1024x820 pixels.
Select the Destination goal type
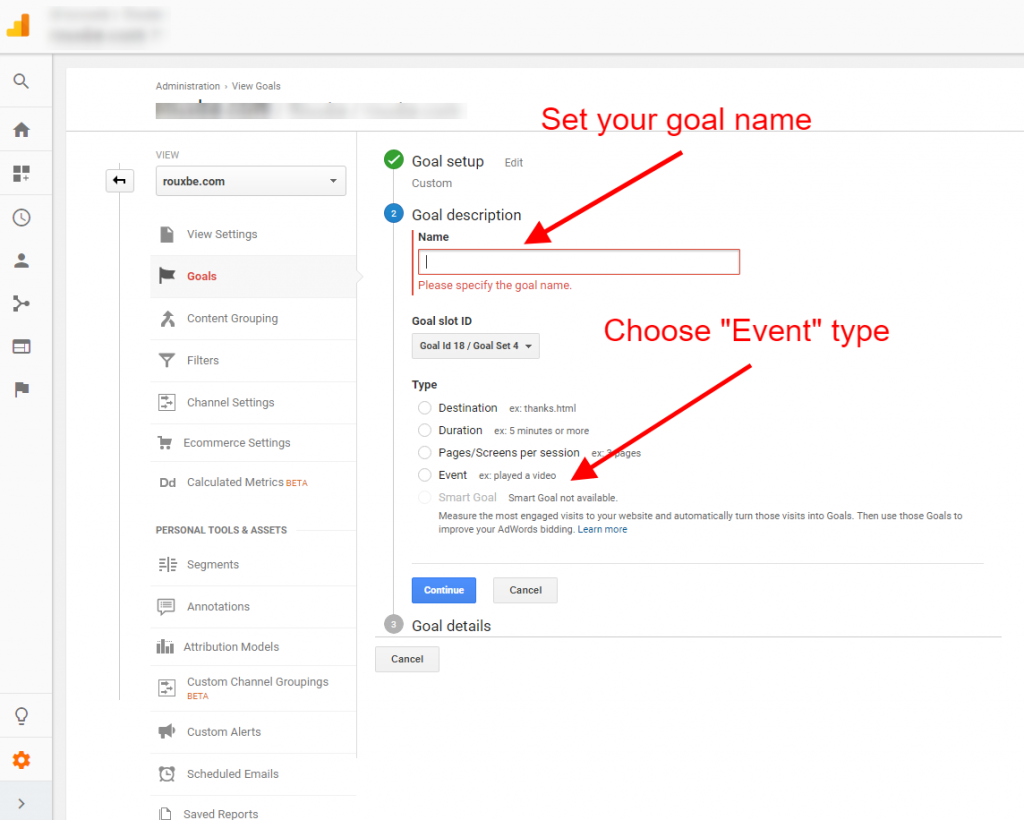coord(424,408)
